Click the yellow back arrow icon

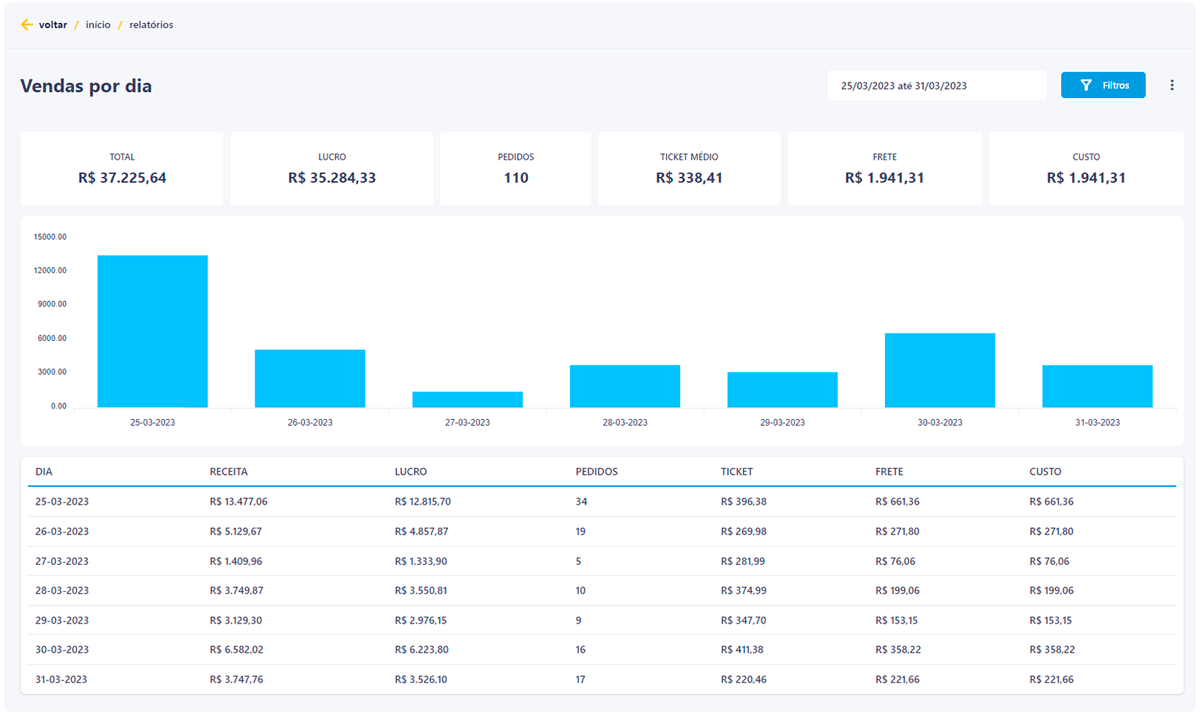27,25
